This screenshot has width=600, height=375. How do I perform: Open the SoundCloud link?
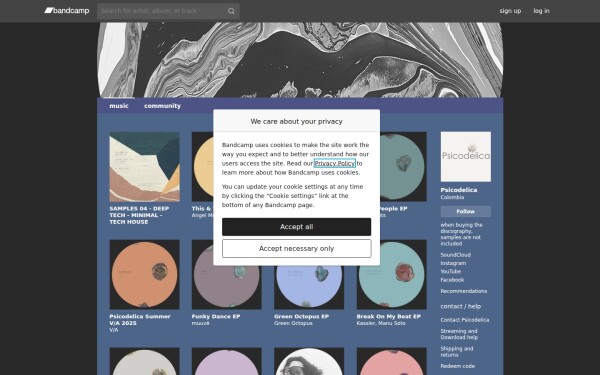click(x=455, y=255)
